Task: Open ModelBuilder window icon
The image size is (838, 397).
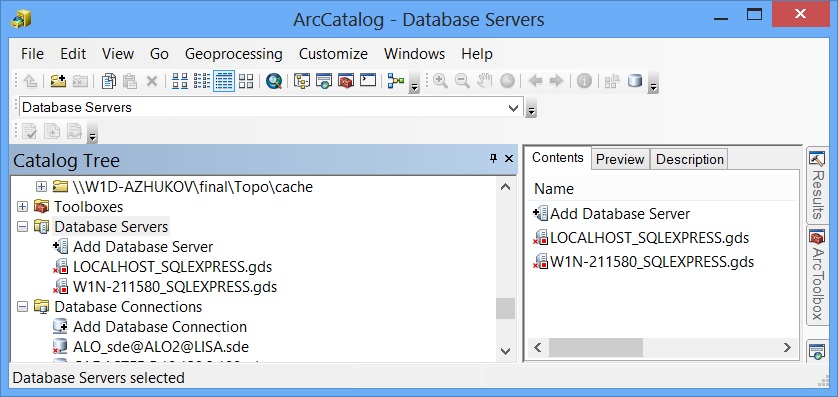Action: (x=395, y=81)
